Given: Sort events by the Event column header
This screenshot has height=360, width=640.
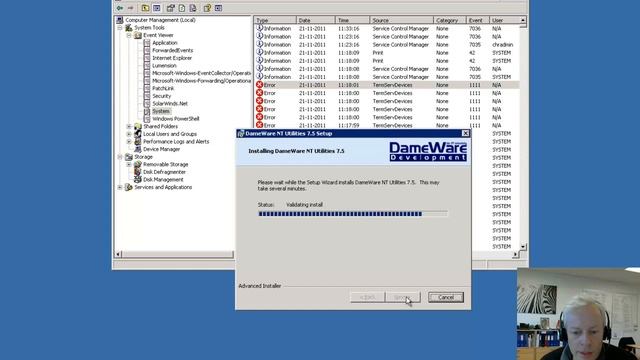Looking at the screenshot, I should coord(478,20).
